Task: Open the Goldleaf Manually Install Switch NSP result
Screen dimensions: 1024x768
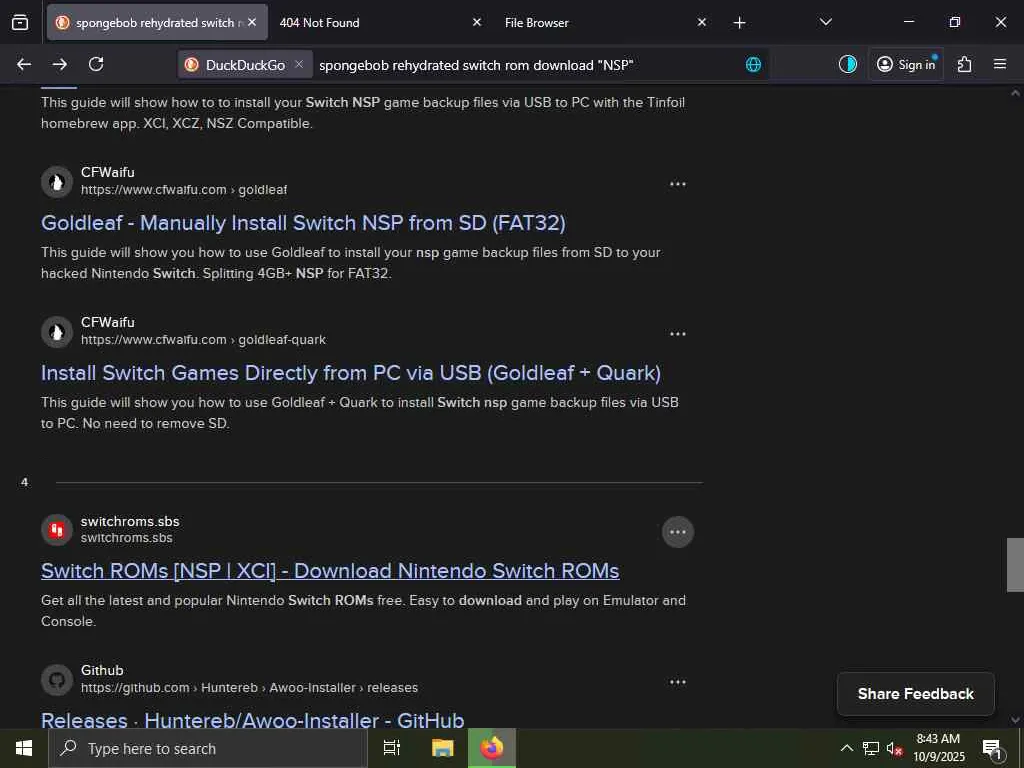Action: [303, 223]
